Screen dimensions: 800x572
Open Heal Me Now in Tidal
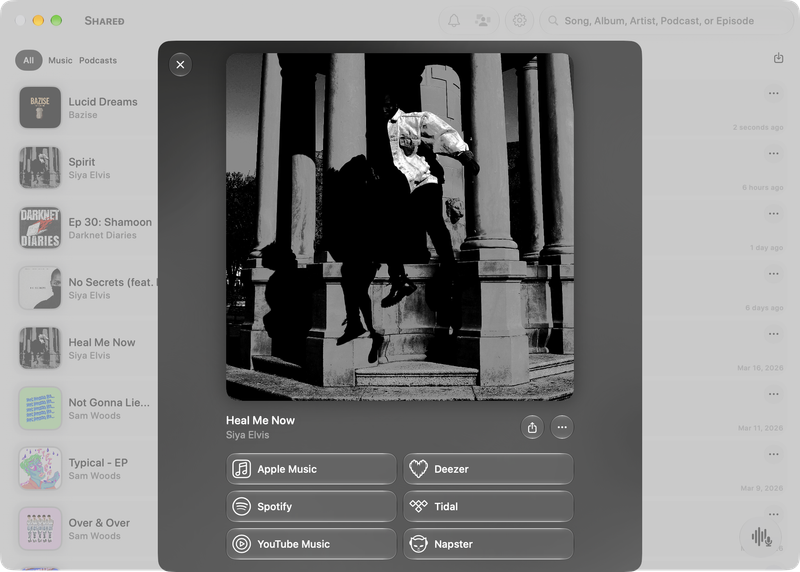pyautogui.click(x=488, y=507)
